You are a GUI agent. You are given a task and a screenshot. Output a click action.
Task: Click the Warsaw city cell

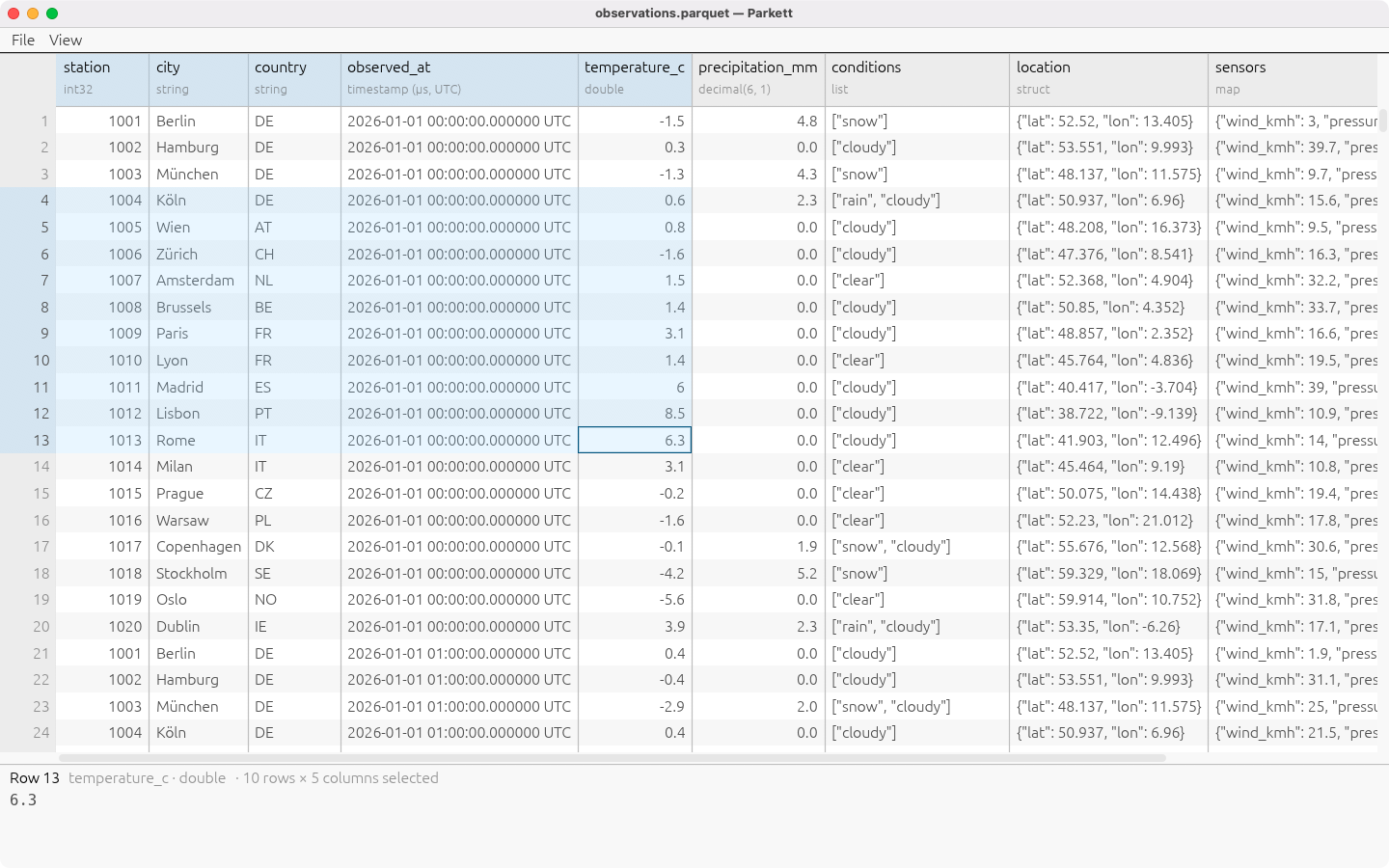pyautogui.click(x=198, y=520)
